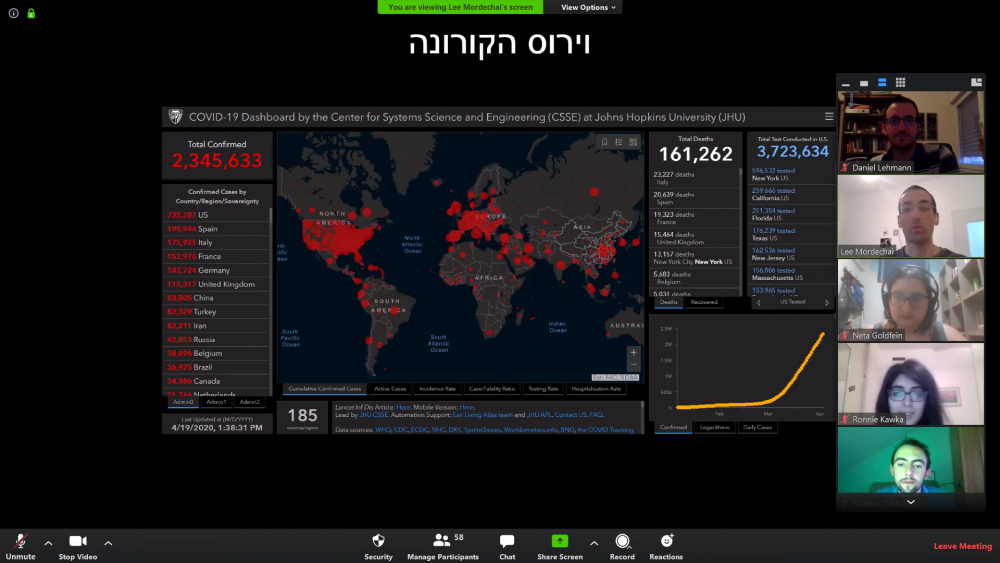Click US row in confirmed cases list
Screen dimensions: 1000x563
(217, 215)
